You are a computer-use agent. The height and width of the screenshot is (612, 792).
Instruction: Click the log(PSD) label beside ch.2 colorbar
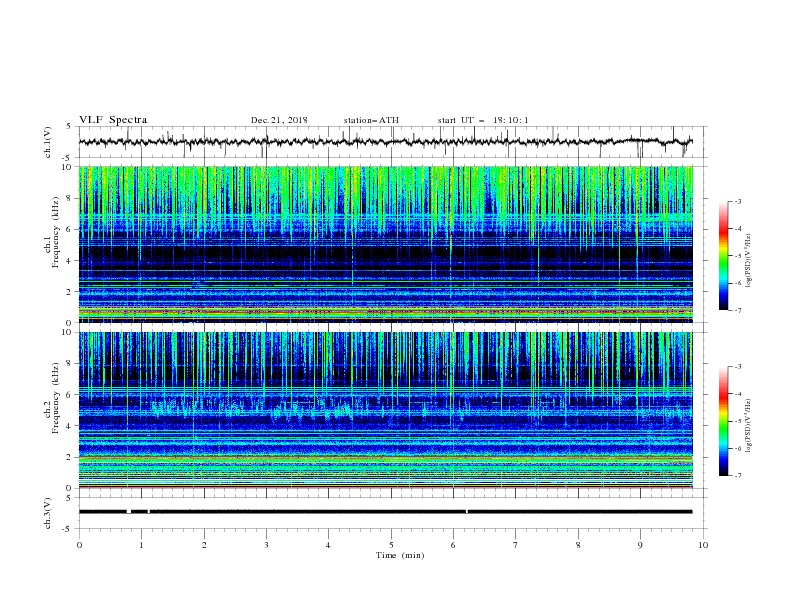click(748, 426)
